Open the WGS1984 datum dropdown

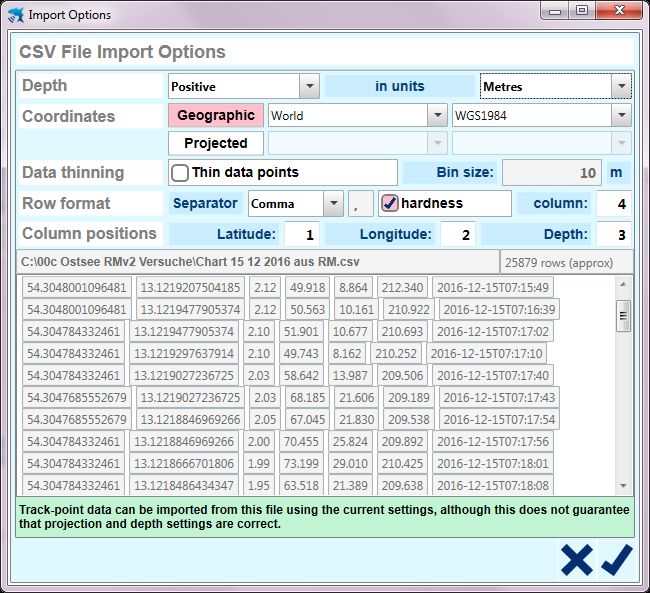621,115
